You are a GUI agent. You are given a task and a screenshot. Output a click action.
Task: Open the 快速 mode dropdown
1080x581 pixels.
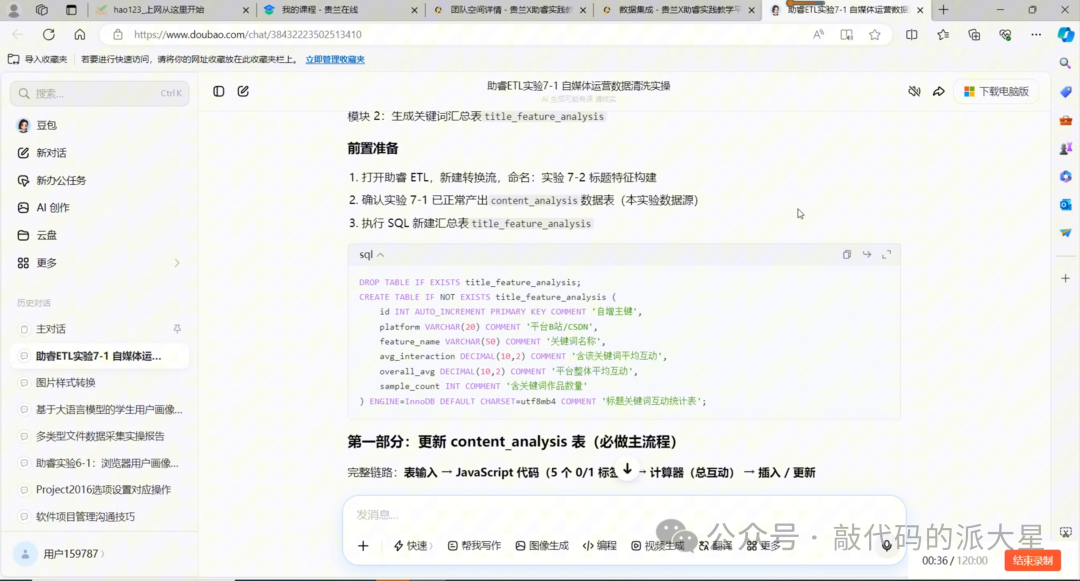[413, 545]
